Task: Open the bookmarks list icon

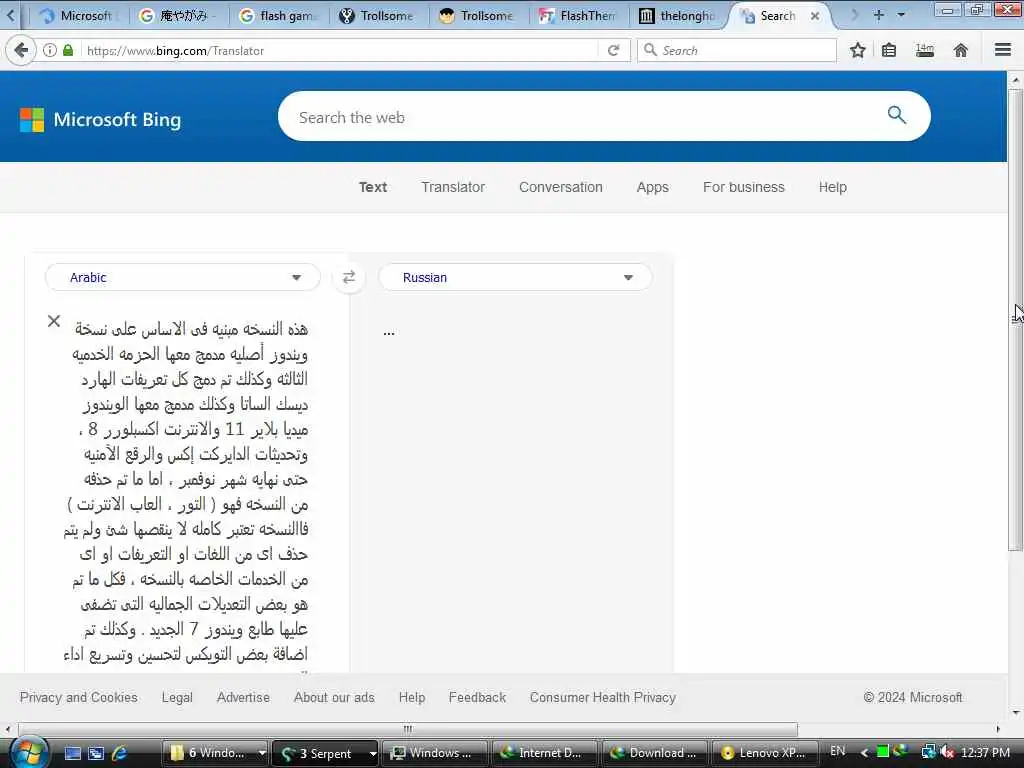Action: click(889, 50)
